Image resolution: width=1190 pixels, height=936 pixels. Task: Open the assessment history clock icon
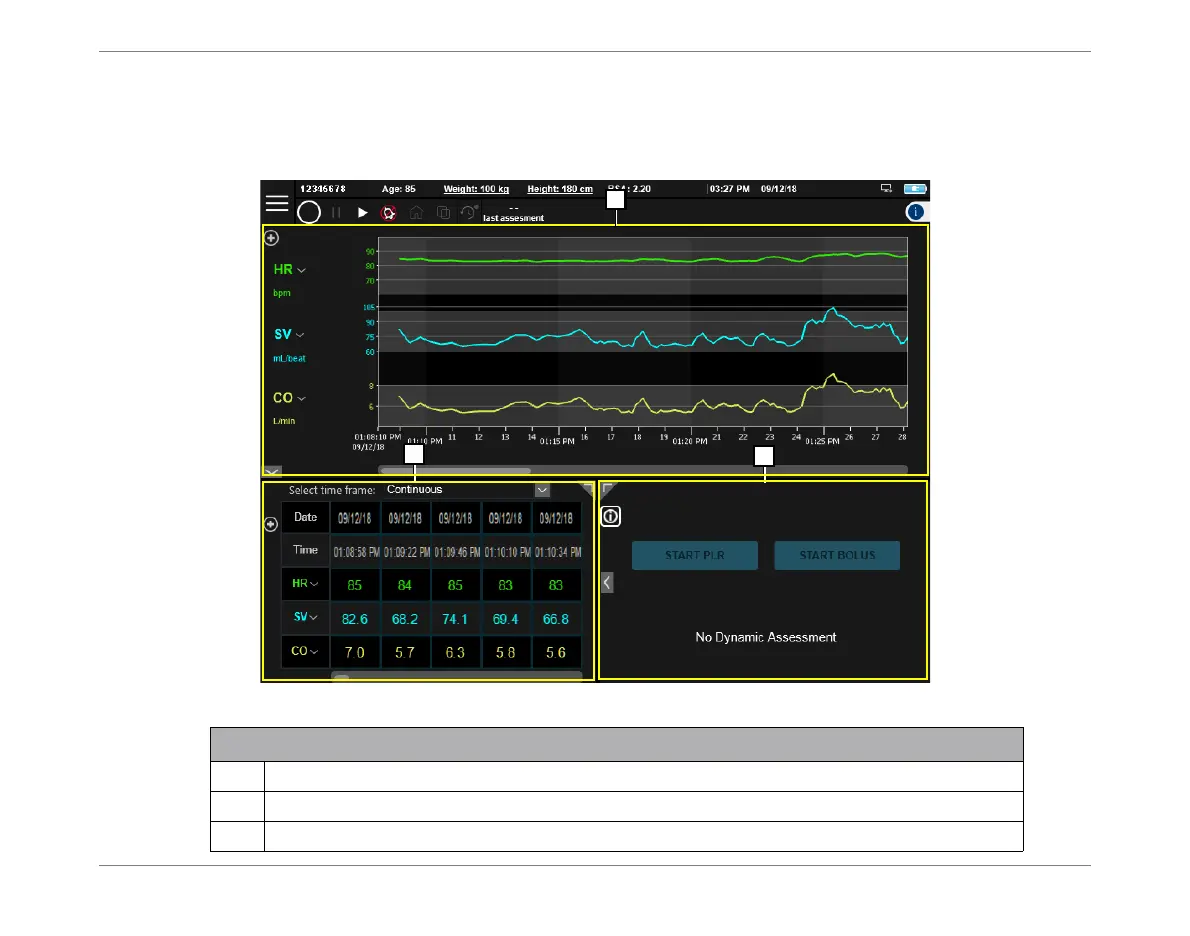[469, 212]
